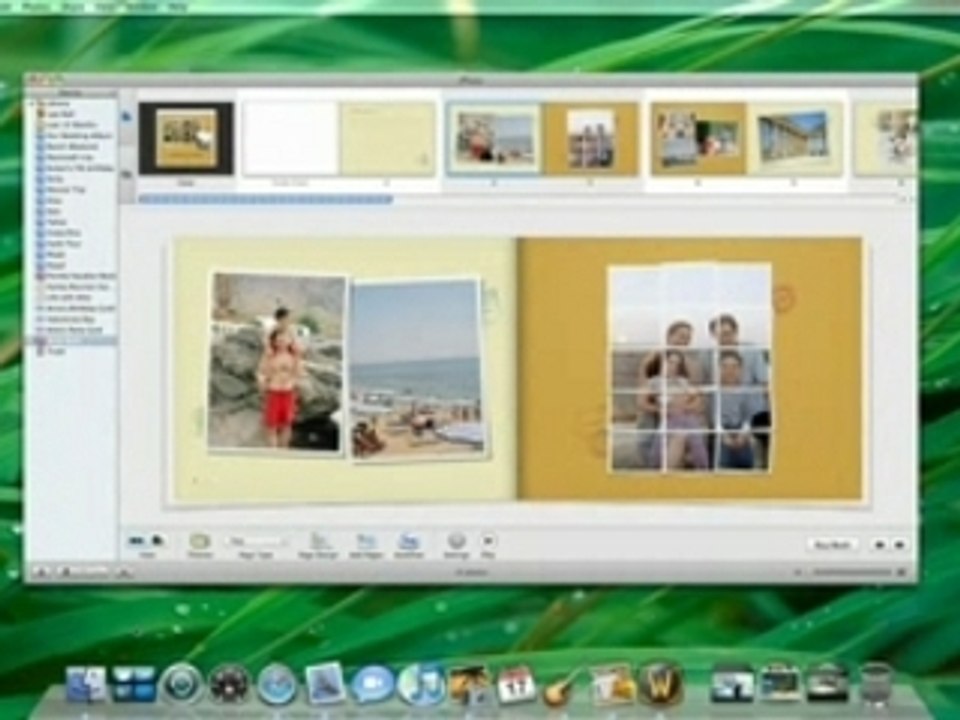Collapse the Library disclosure triangle

(31, 103)
